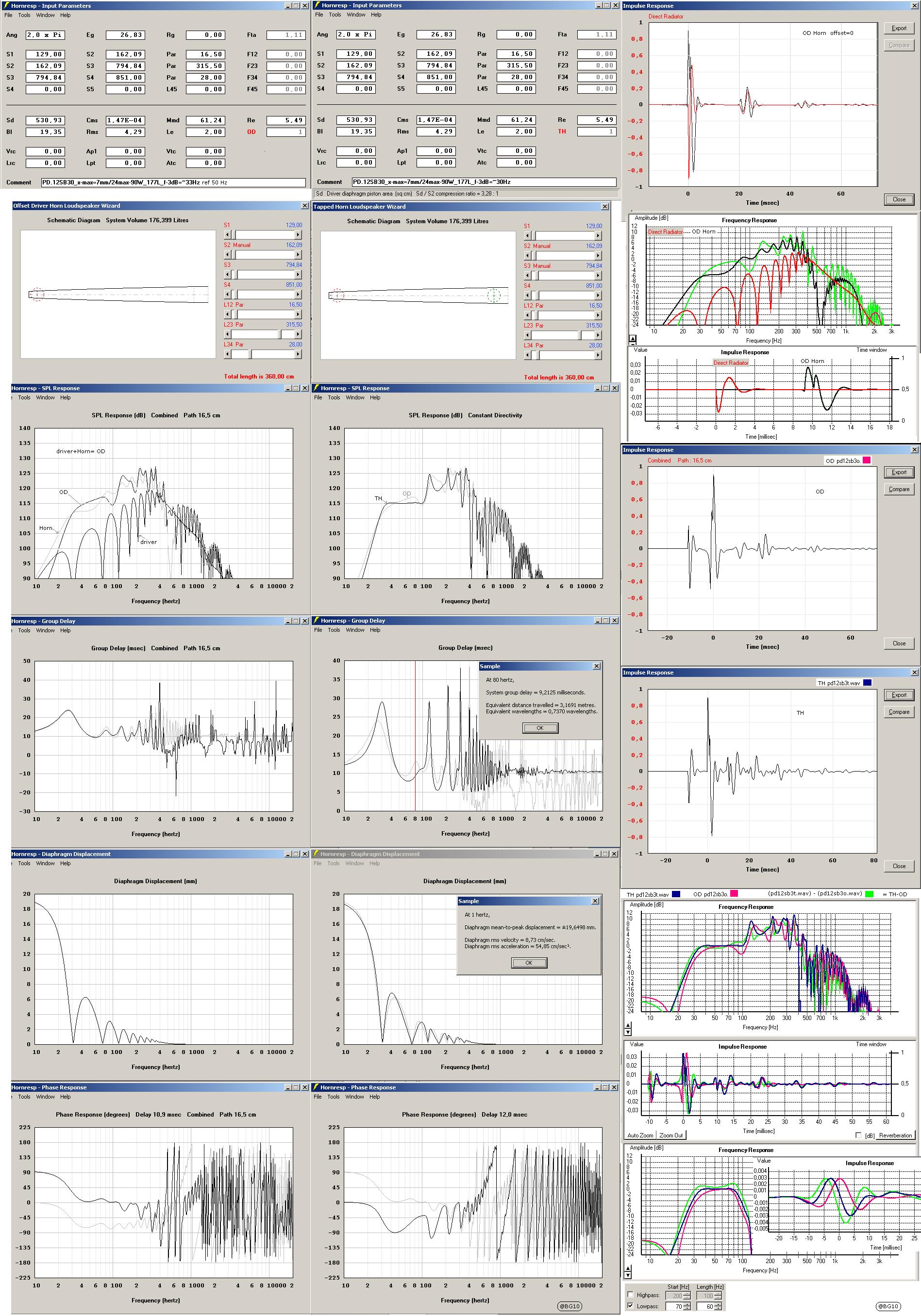Screen dimensions: 921x1316
Task: Click left arrow of L34 Par slider in Tapped Horn wizard
Action: 527,355
